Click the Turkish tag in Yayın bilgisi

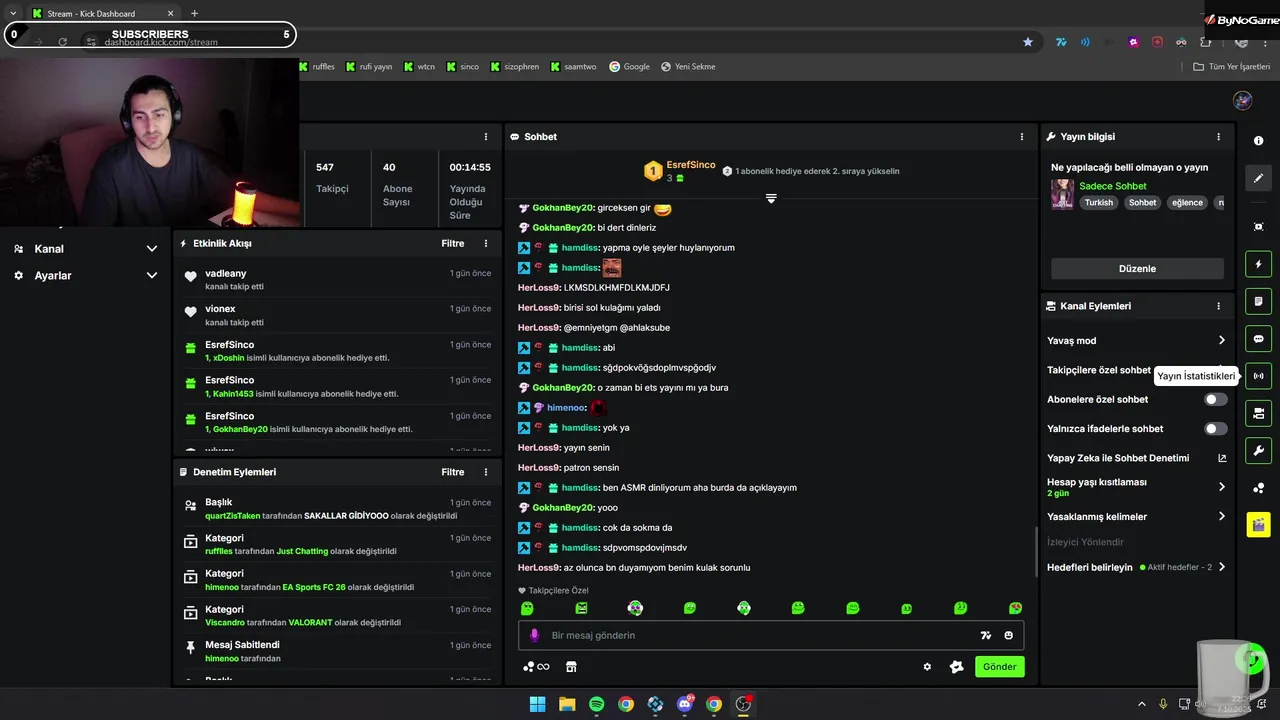(1098, 203)
